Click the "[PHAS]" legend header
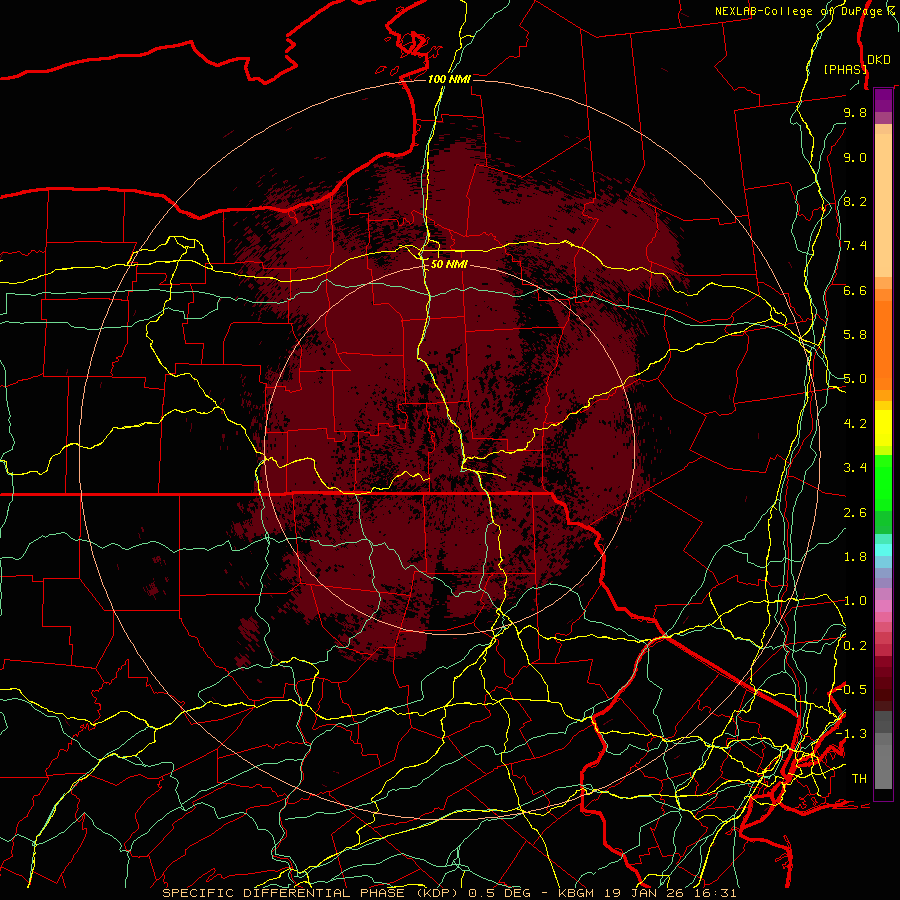 [844, 69]
